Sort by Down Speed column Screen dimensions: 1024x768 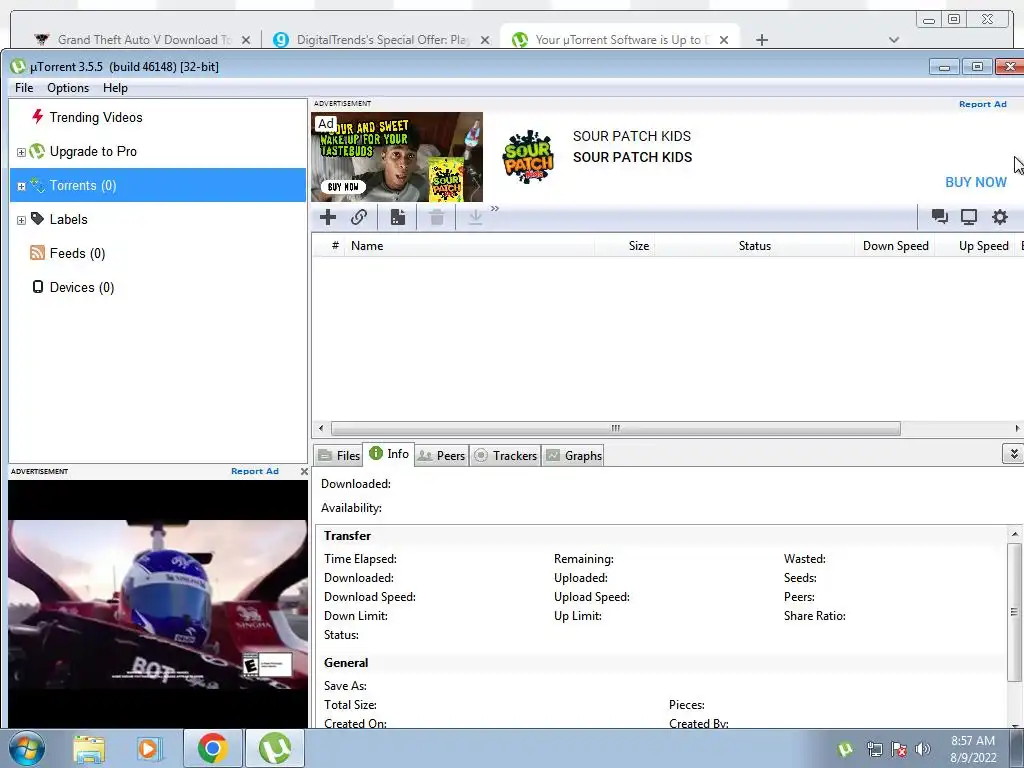pyautogui.click(x=895, y=246)
